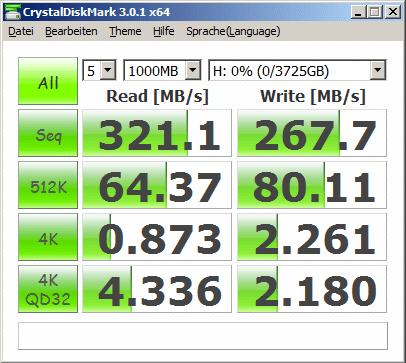
Task: Click the 512K write result 80.11
Action: tap(312, 185)
